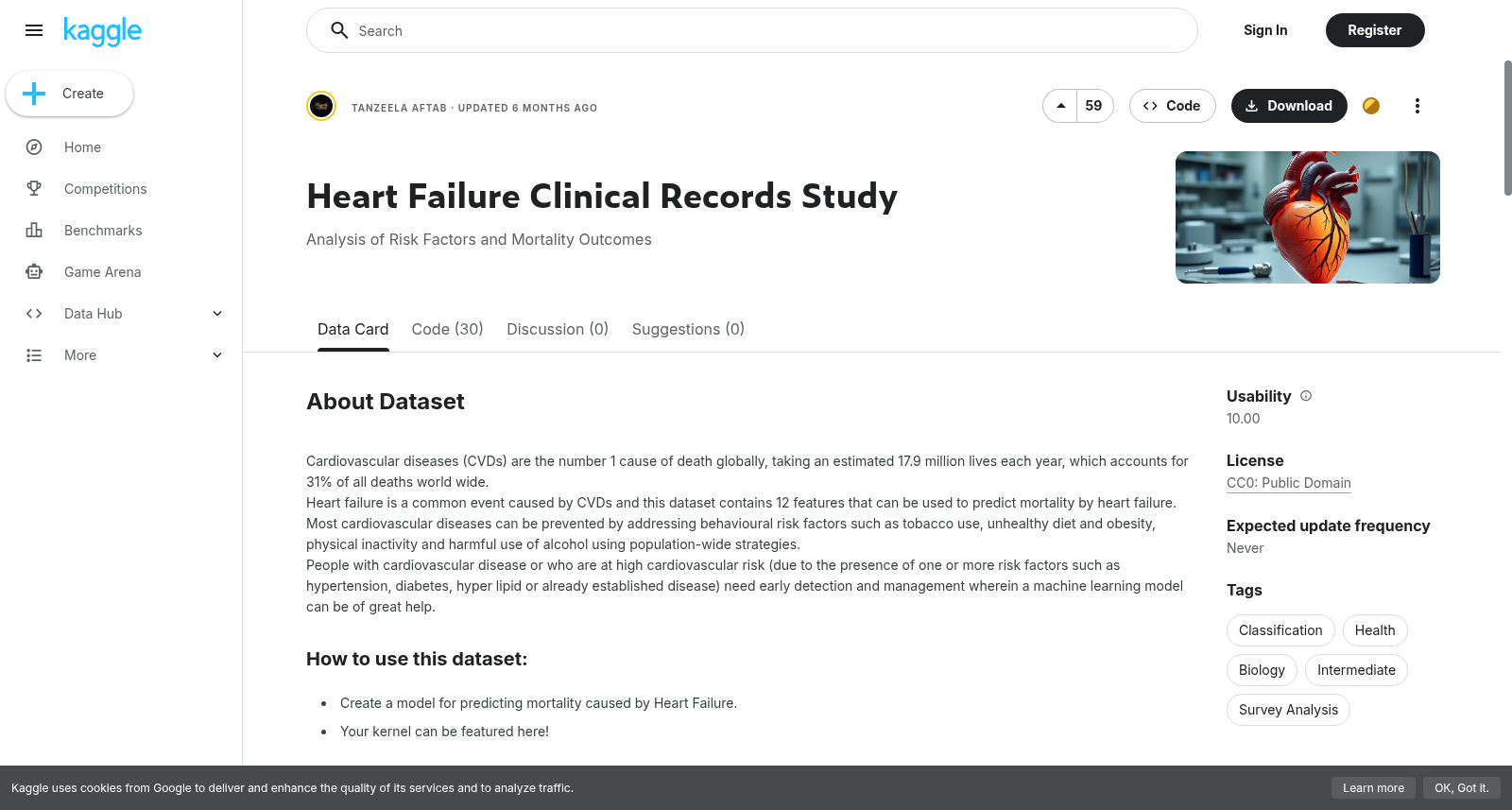Click the heart dataset cover thumbnail
The width and height of the screenshot is (1512, 810).
(x=1308, y=217)
